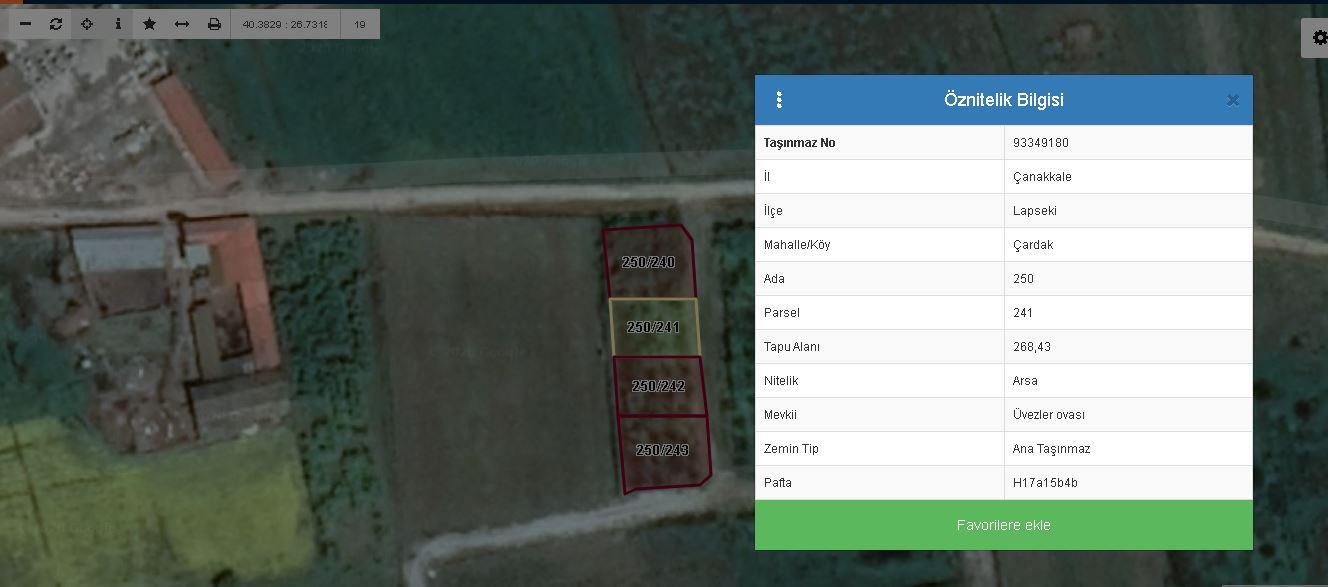The width and height of the screenshot is (1328, 587).
Task: Click the refresh map icon
Action: click(56, 24)
